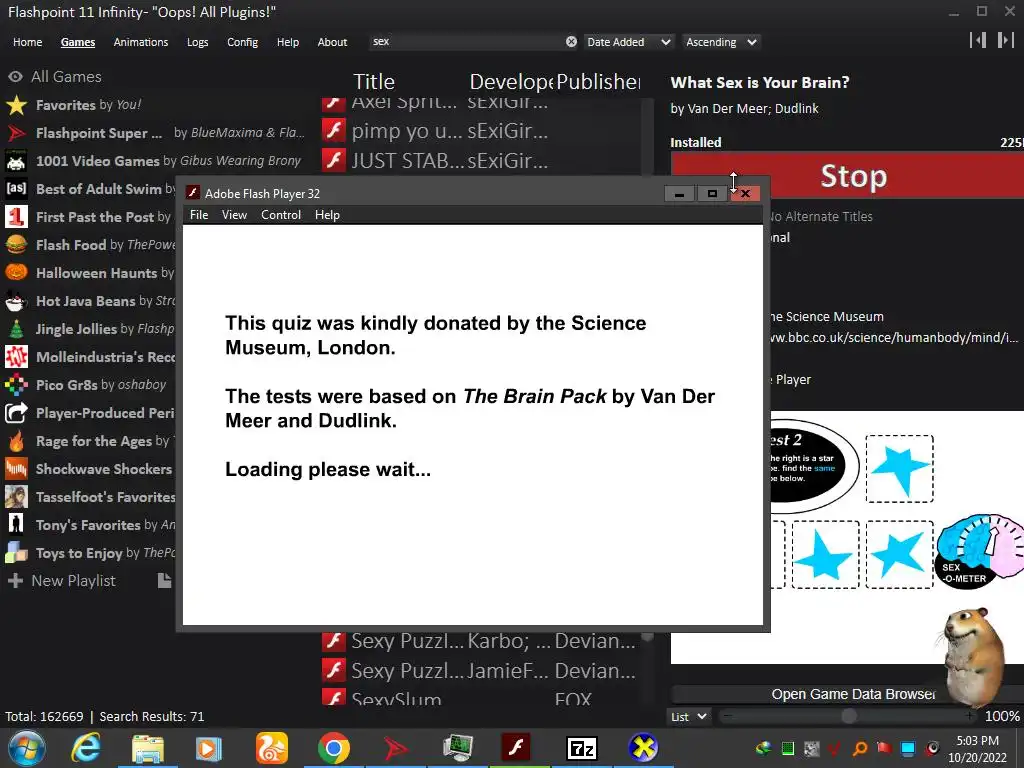The image size is (1024, 768).
Task: Open 7-Zip from the taskbar
Action: point(582,748)
